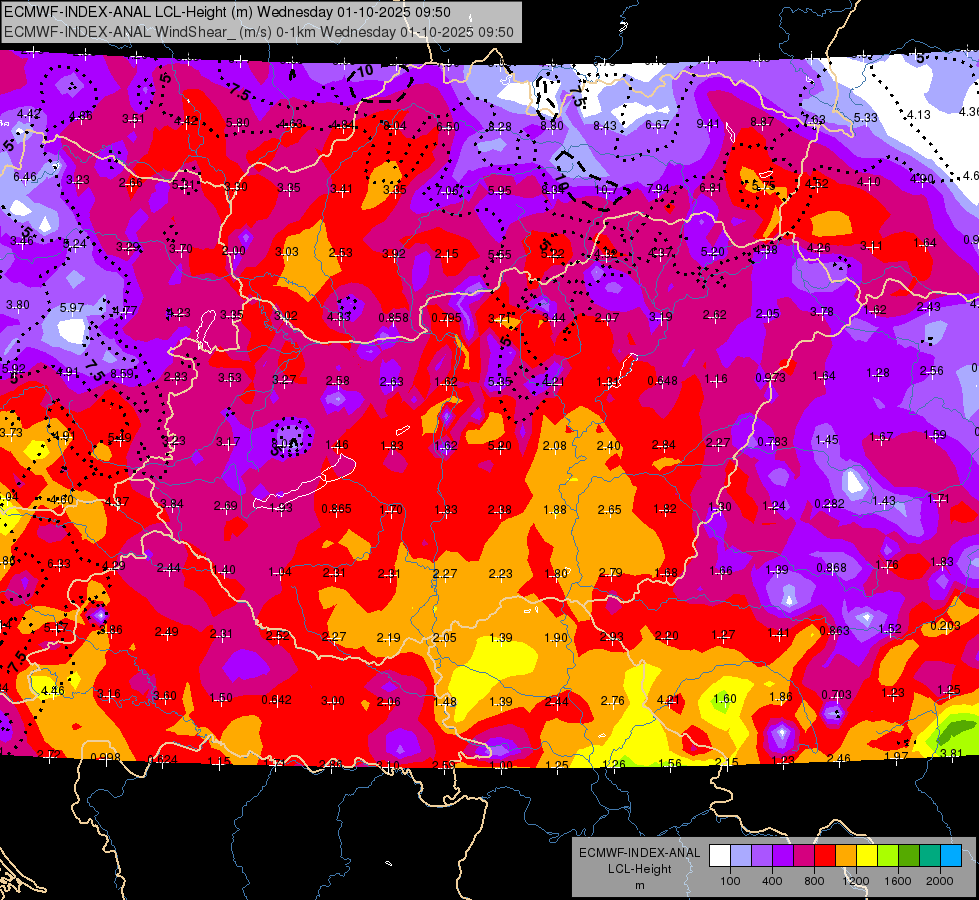979x900 pixels.
Task: Click the grid value 5.33
Action: point(865,117)
